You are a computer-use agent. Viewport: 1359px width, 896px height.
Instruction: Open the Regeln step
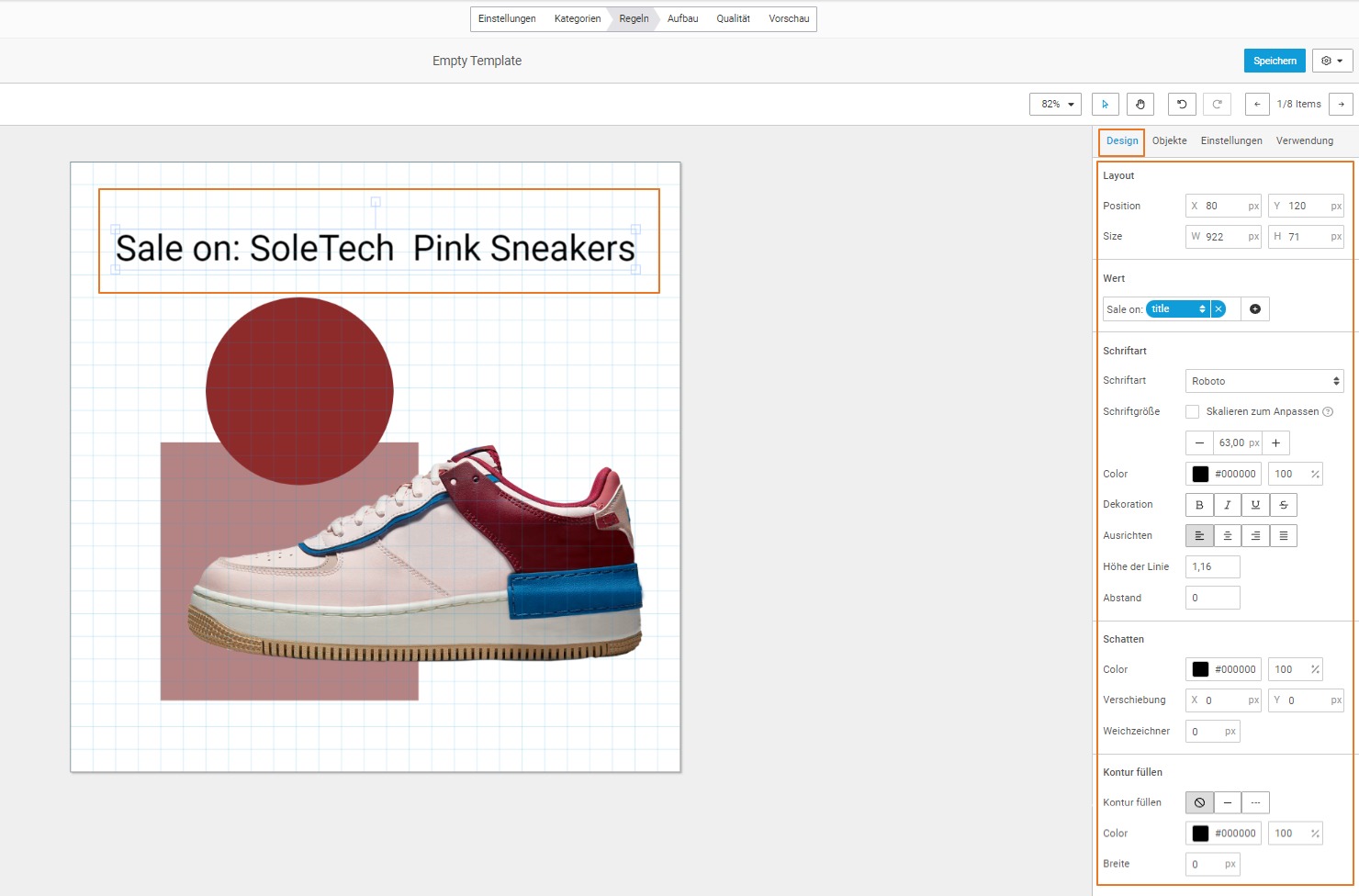pyautogui.click(x=634, y=18)
